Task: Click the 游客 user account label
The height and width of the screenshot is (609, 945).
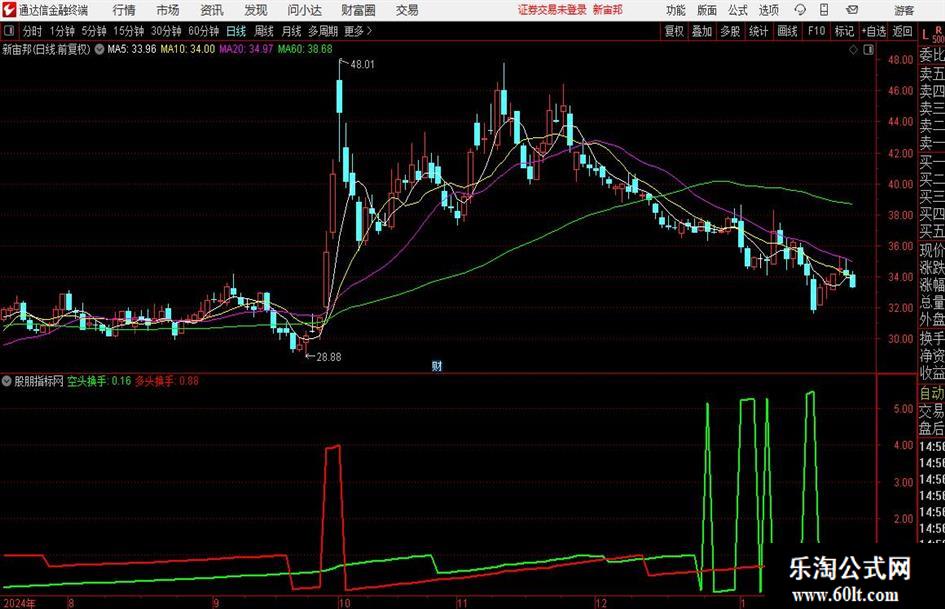Action: 904,10
